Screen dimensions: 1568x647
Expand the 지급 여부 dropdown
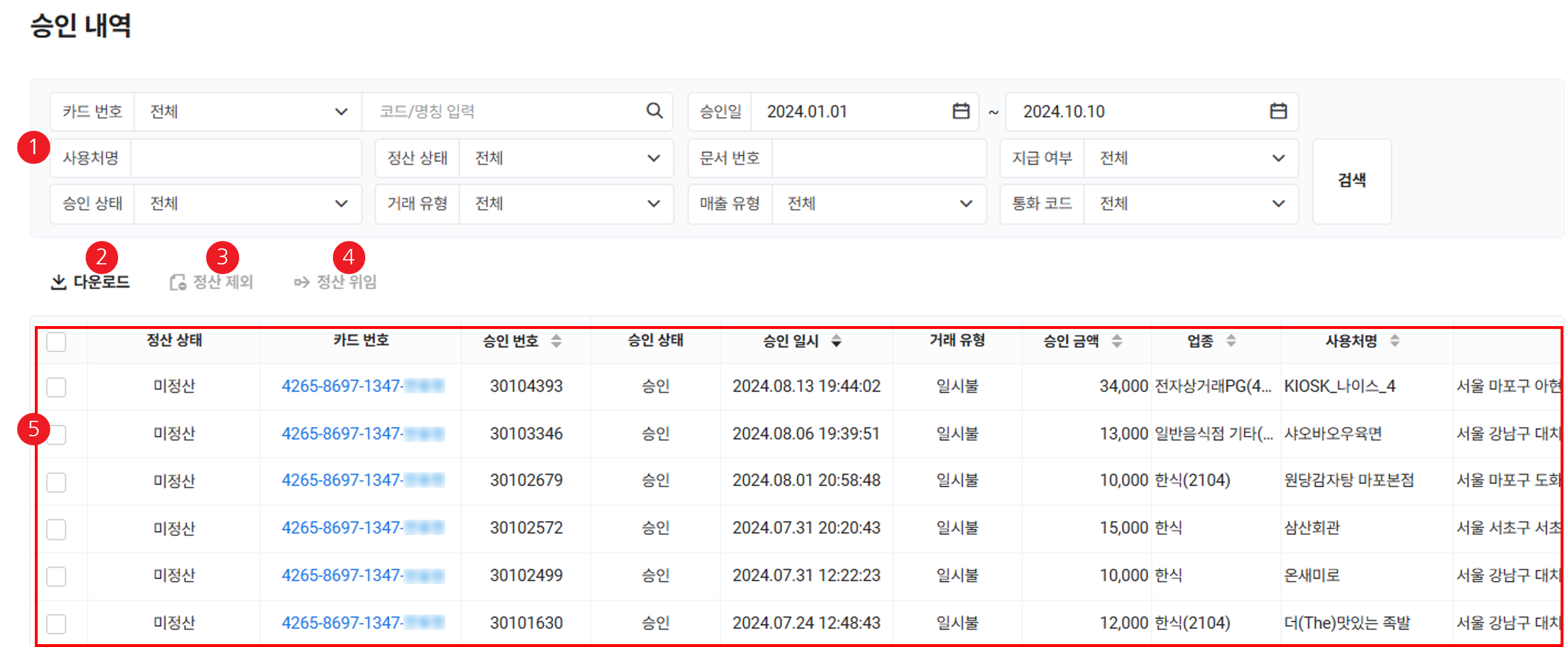1191,158
